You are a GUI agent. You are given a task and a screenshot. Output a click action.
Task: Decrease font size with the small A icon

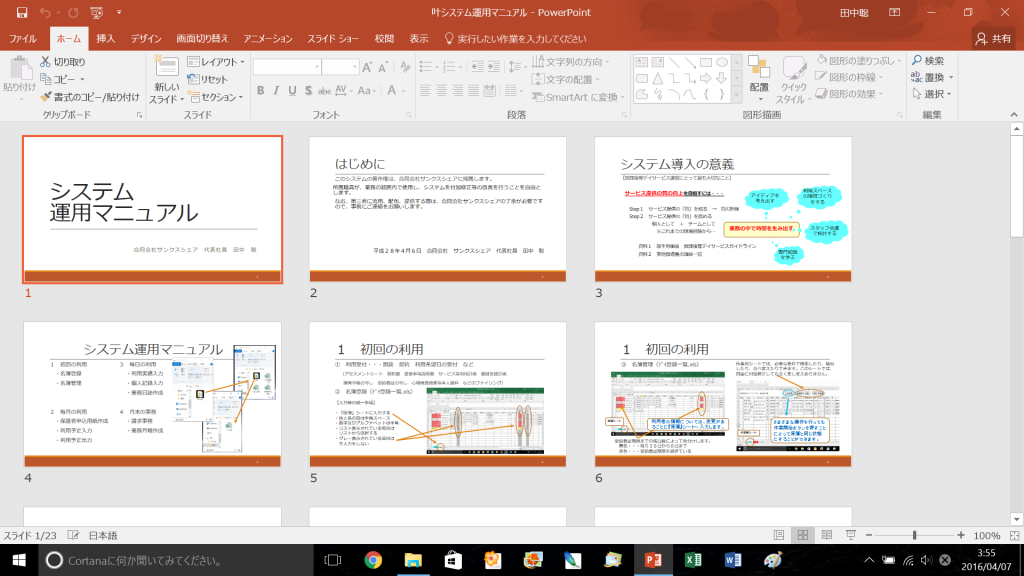(383, 67)
